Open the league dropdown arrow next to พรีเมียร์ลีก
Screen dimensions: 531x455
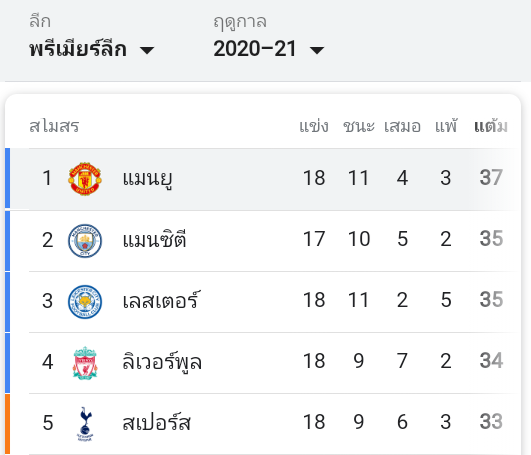pos(147,50)
